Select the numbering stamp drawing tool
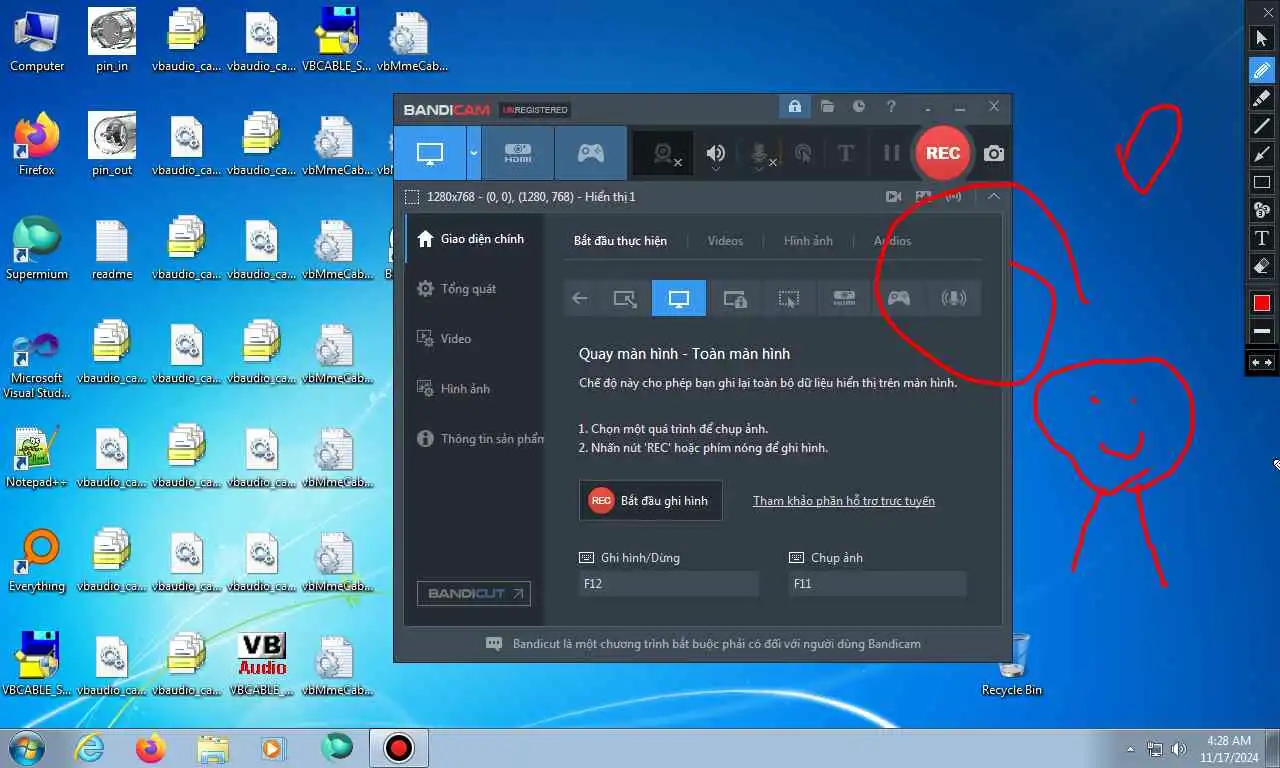 pyautogui.click(x=1262, y=210)
